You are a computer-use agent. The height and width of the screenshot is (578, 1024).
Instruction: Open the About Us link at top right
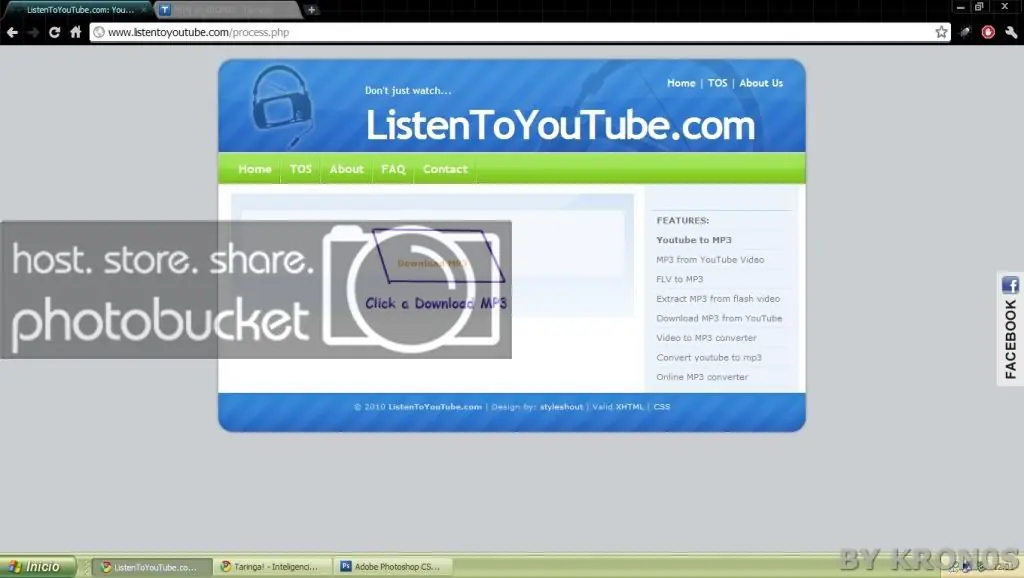pos(761,83)
